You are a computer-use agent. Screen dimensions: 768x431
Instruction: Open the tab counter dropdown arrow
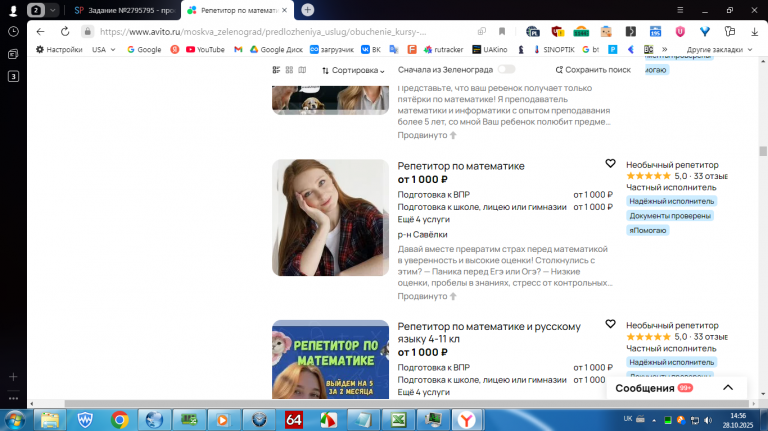click(52, 10)
